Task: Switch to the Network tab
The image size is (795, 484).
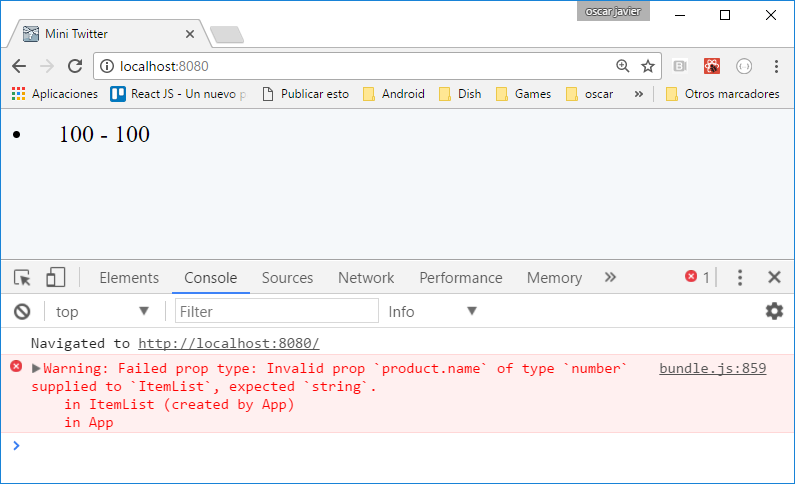Action: pos(366,278)
